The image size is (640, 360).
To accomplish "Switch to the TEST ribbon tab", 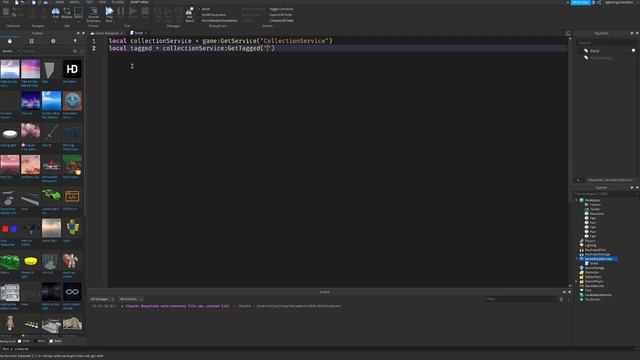I will (x=89, y=2).
